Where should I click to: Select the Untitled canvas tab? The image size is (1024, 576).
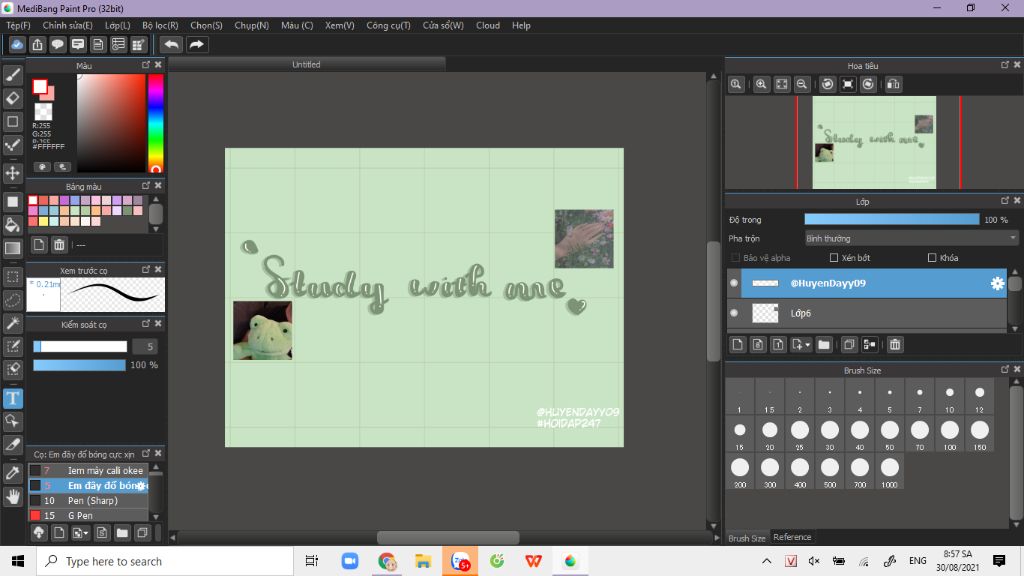coord(306,65)
